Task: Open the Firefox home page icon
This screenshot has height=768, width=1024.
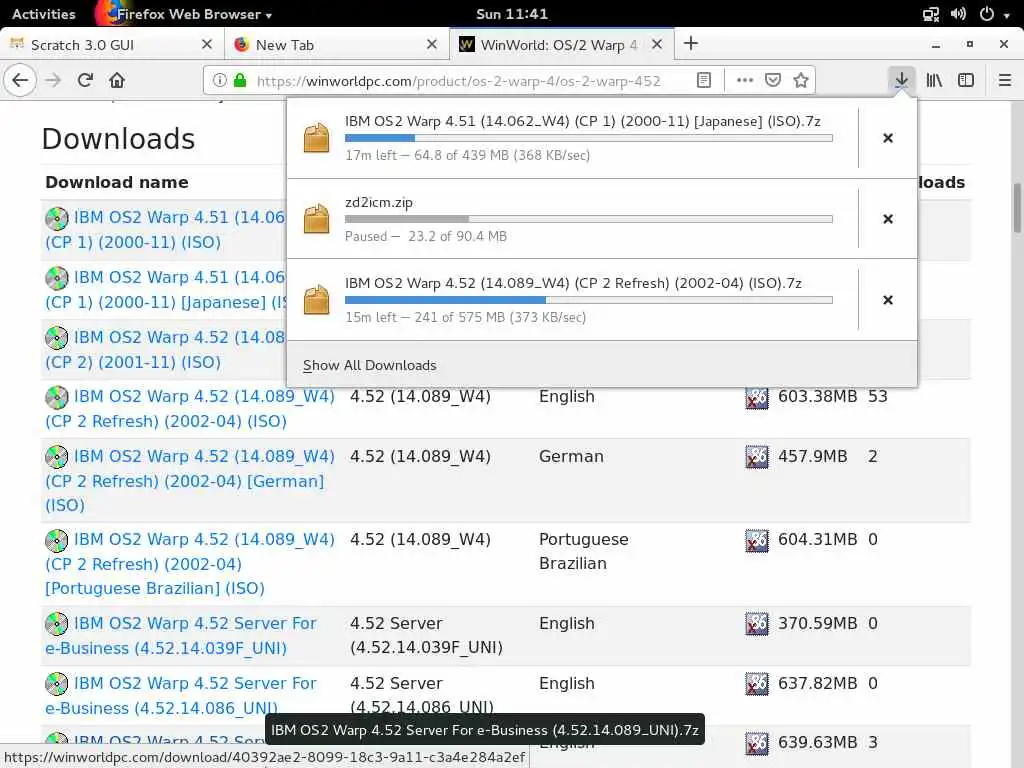Action: click(x=117, y=80)
